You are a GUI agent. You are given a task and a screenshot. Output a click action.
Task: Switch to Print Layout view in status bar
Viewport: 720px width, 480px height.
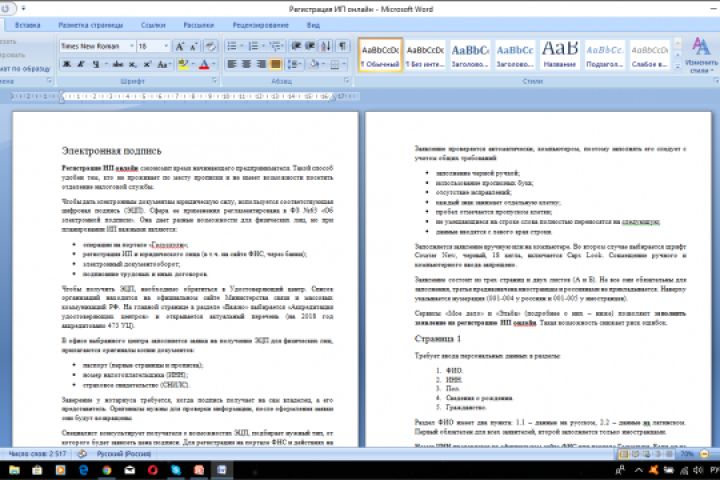pyautogui.click(x=624, y=454)
